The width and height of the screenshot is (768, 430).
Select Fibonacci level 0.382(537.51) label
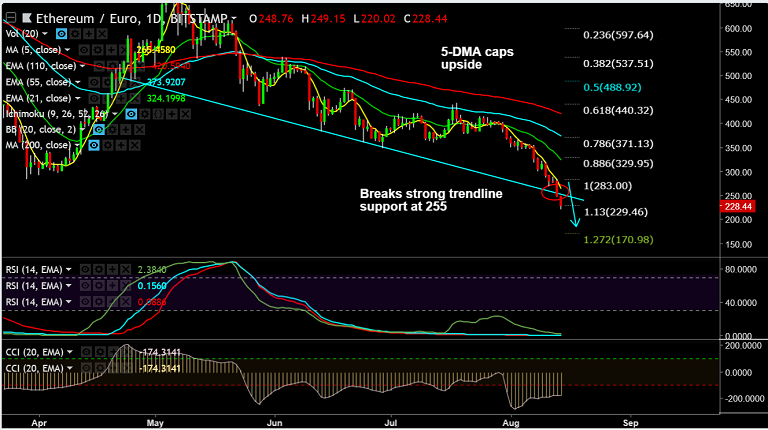click(618, 64)
